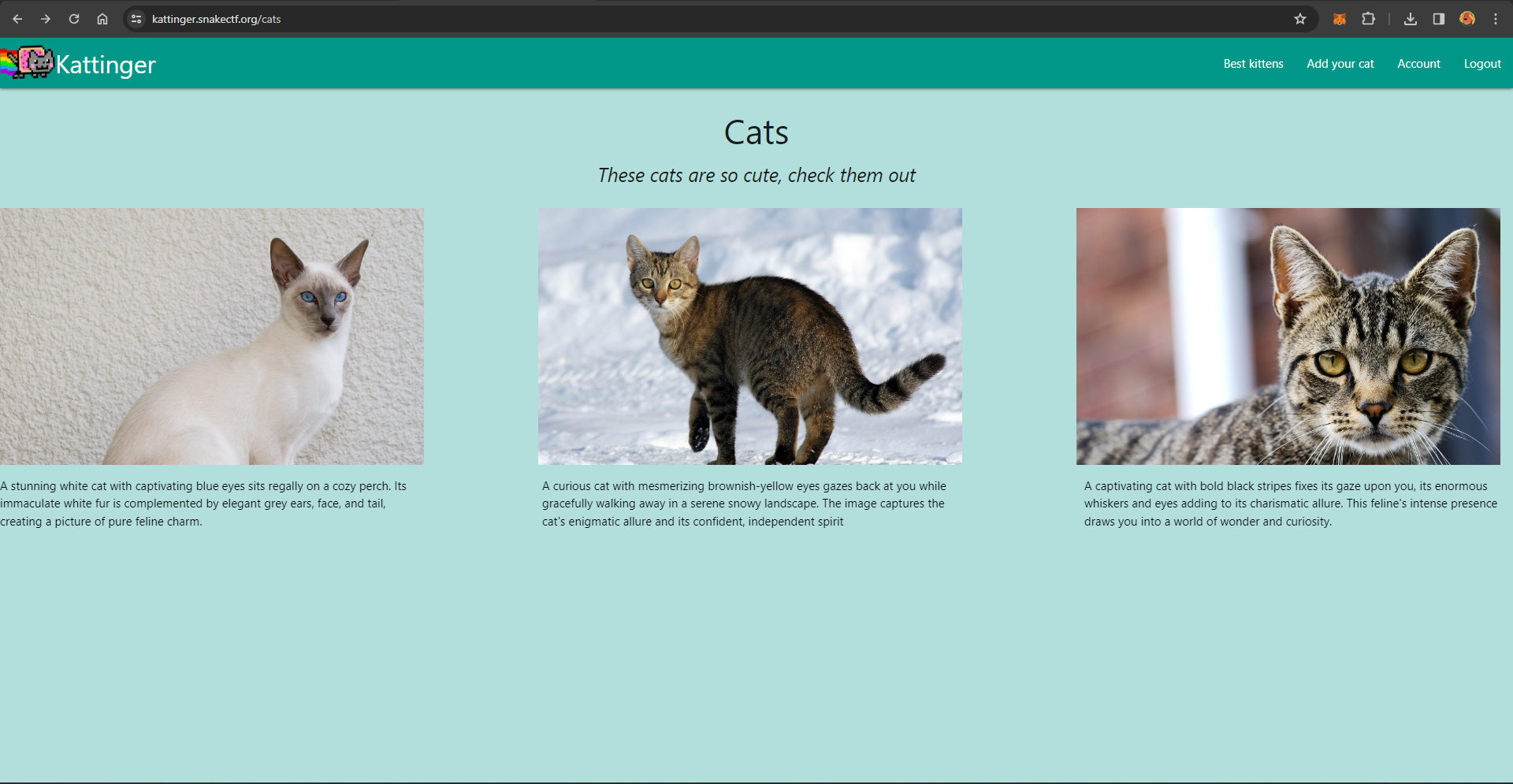Expand the three-dot browser menu
This screenshot has height=784, width=1513.
coord(1496,19)
